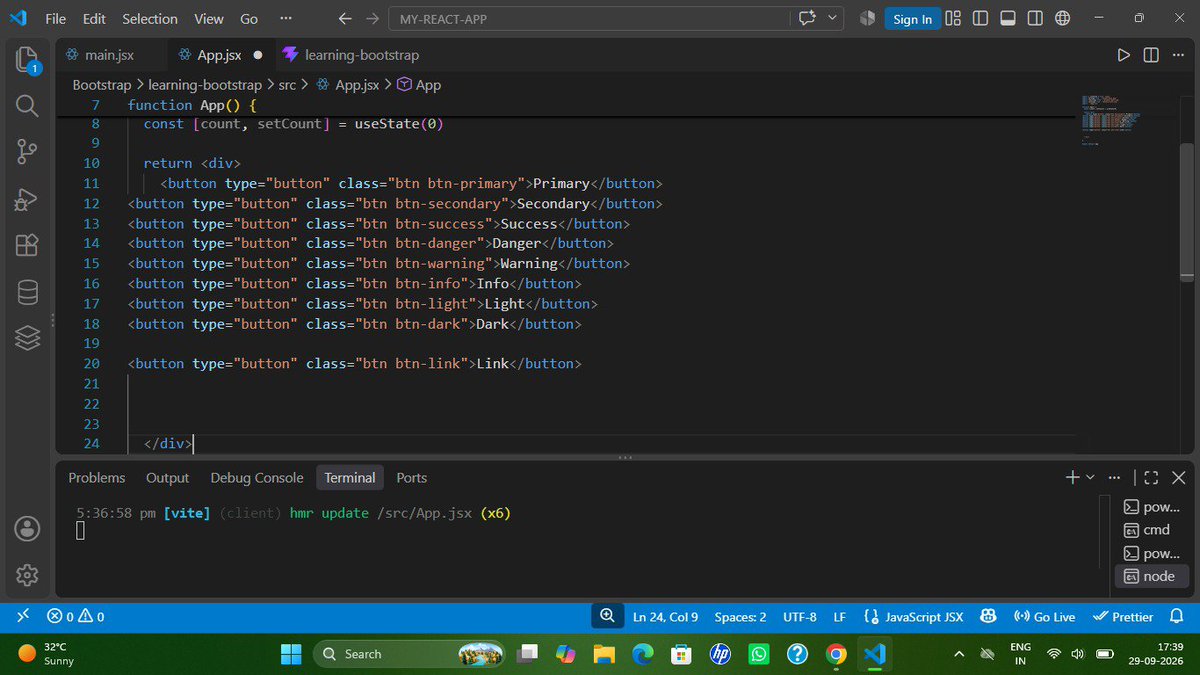Switch to the Ports panel tab
Image resolution: width=1200 pixels, height=675 pixels.
(x=412, y=478)
